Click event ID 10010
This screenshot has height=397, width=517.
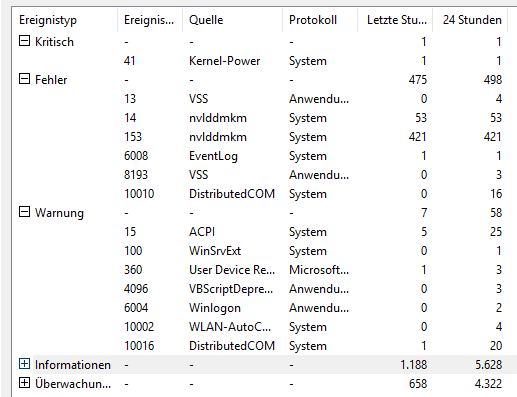[x=139, y=194]
